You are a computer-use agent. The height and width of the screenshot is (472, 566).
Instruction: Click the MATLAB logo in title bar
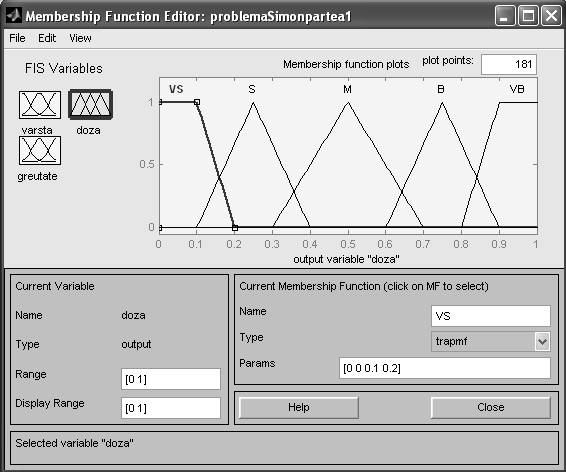(13, 15)
